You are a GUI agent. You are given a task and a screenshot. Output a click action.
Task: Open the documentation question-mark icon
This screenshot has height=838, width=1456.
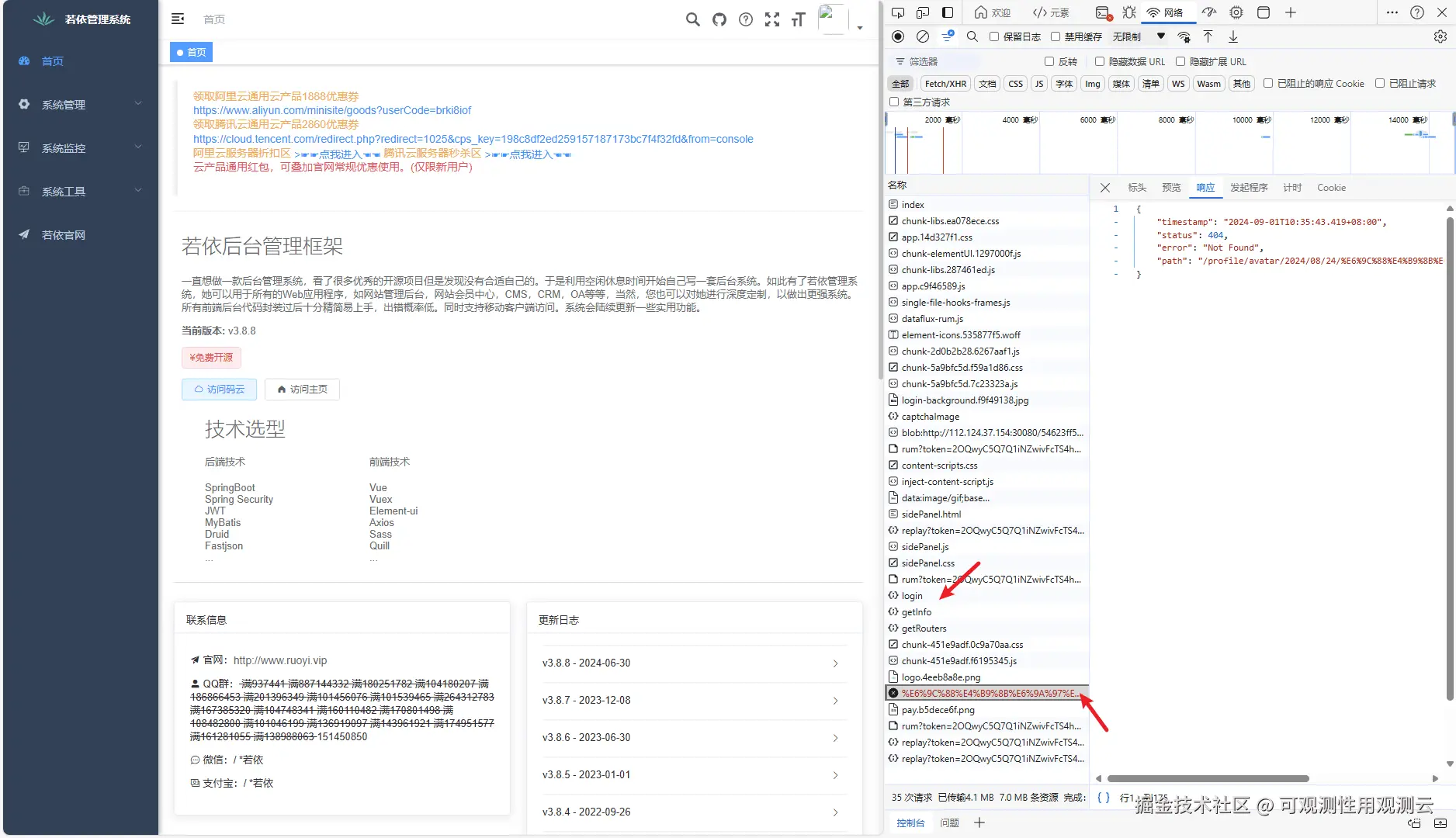point(746,19)
